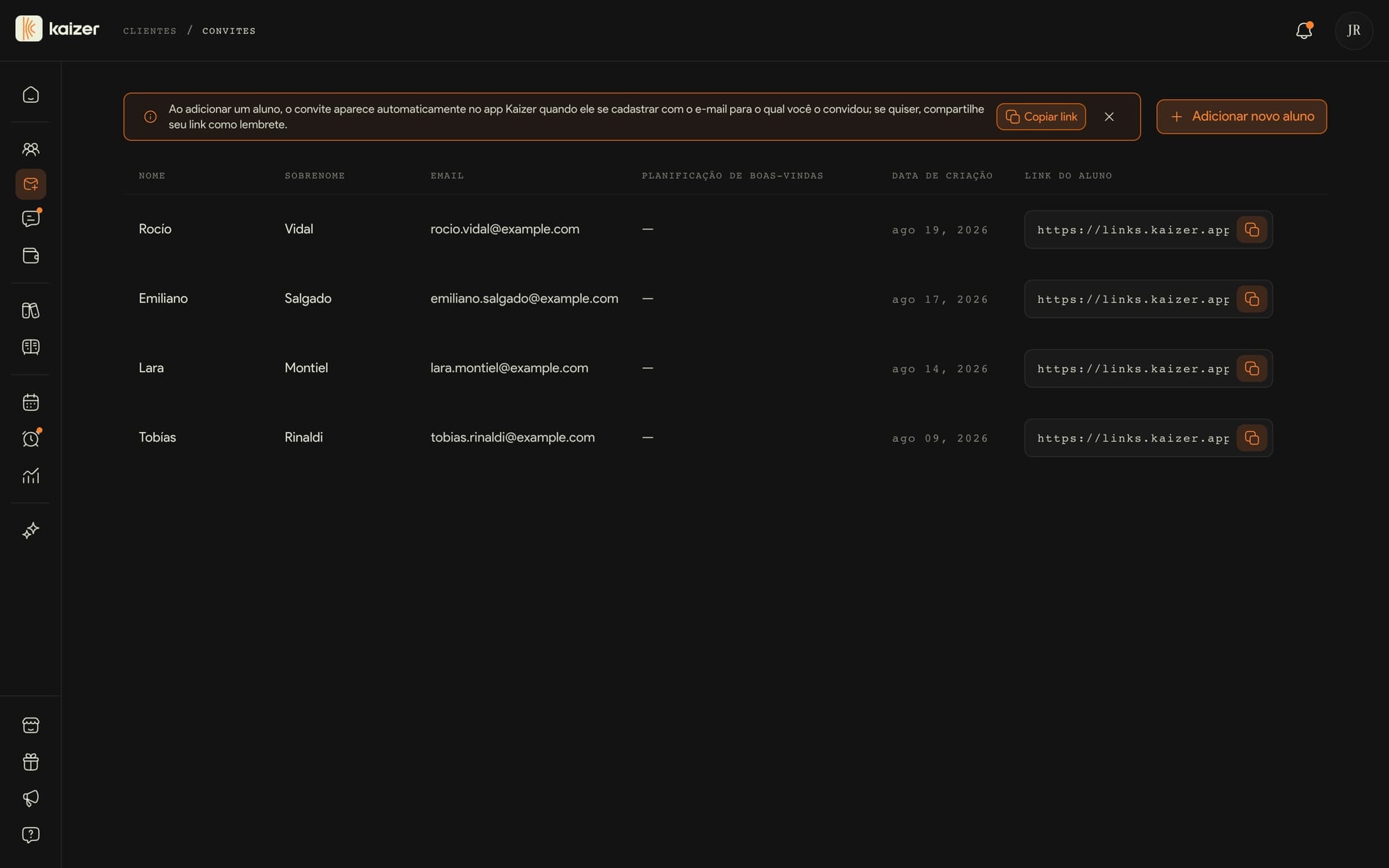Open the home icon in sidebar
The height and width of the screenshot is (868, 1389).
[31, 94]
